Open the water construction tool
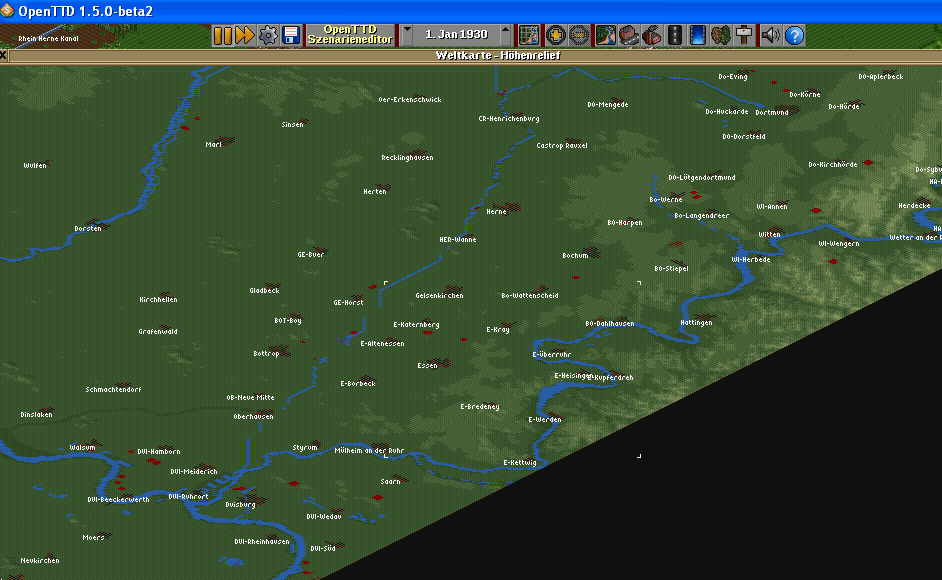 tap(698, 36)
